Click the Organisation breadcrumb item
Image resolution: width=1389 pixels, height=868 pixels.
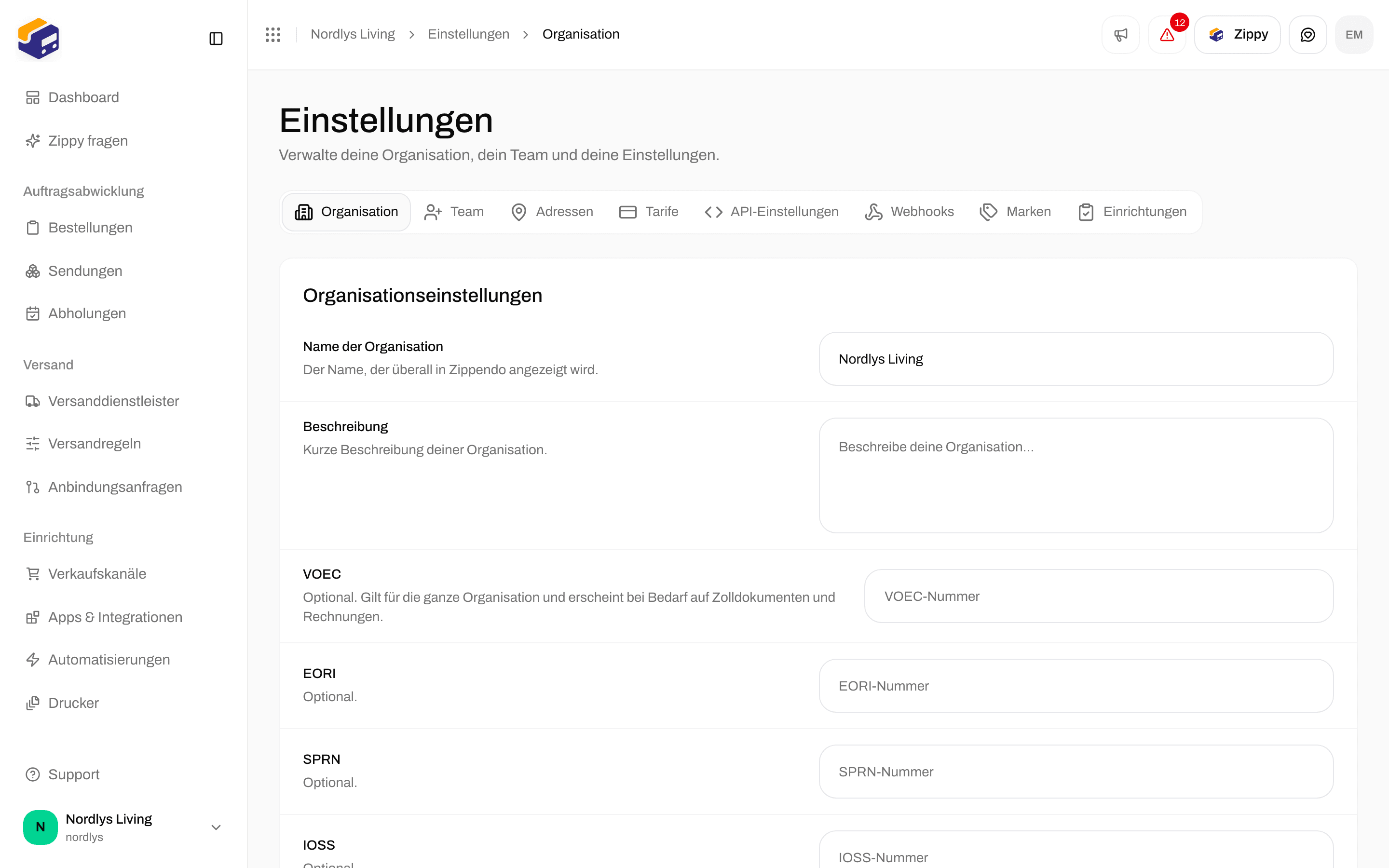coord(581,34)
